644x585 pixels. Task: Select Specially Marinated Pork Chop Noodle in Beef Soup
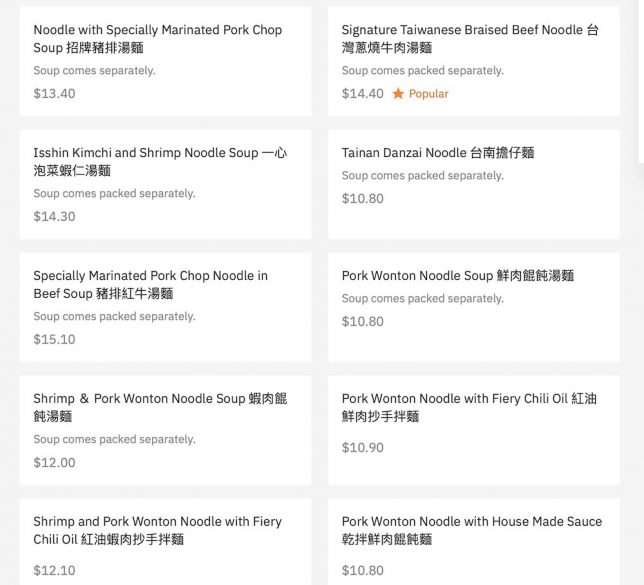pyautogui.click(x=150, y=284)
